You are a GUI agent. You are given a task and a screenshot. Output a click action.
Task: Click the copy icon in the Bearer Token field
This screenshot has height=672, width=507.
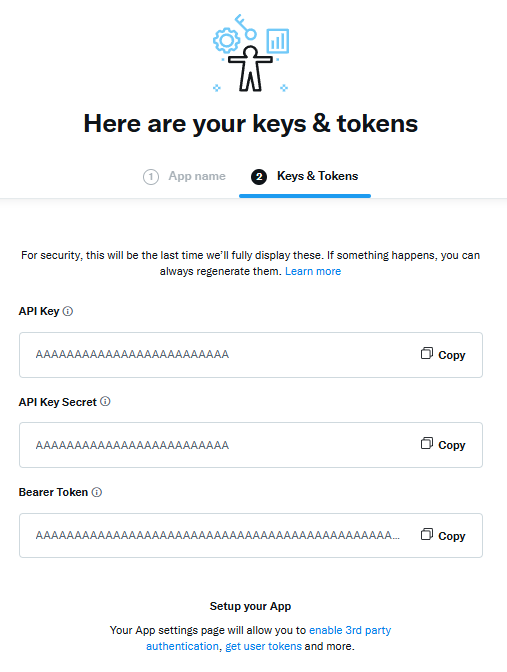427,534
